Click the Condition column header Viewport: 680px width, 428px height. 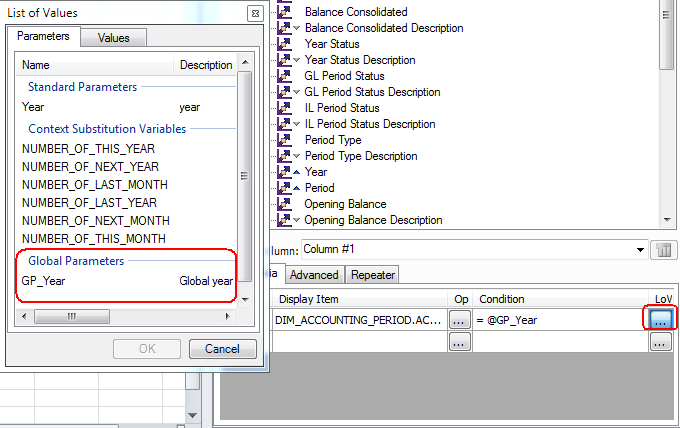(560, 299)
